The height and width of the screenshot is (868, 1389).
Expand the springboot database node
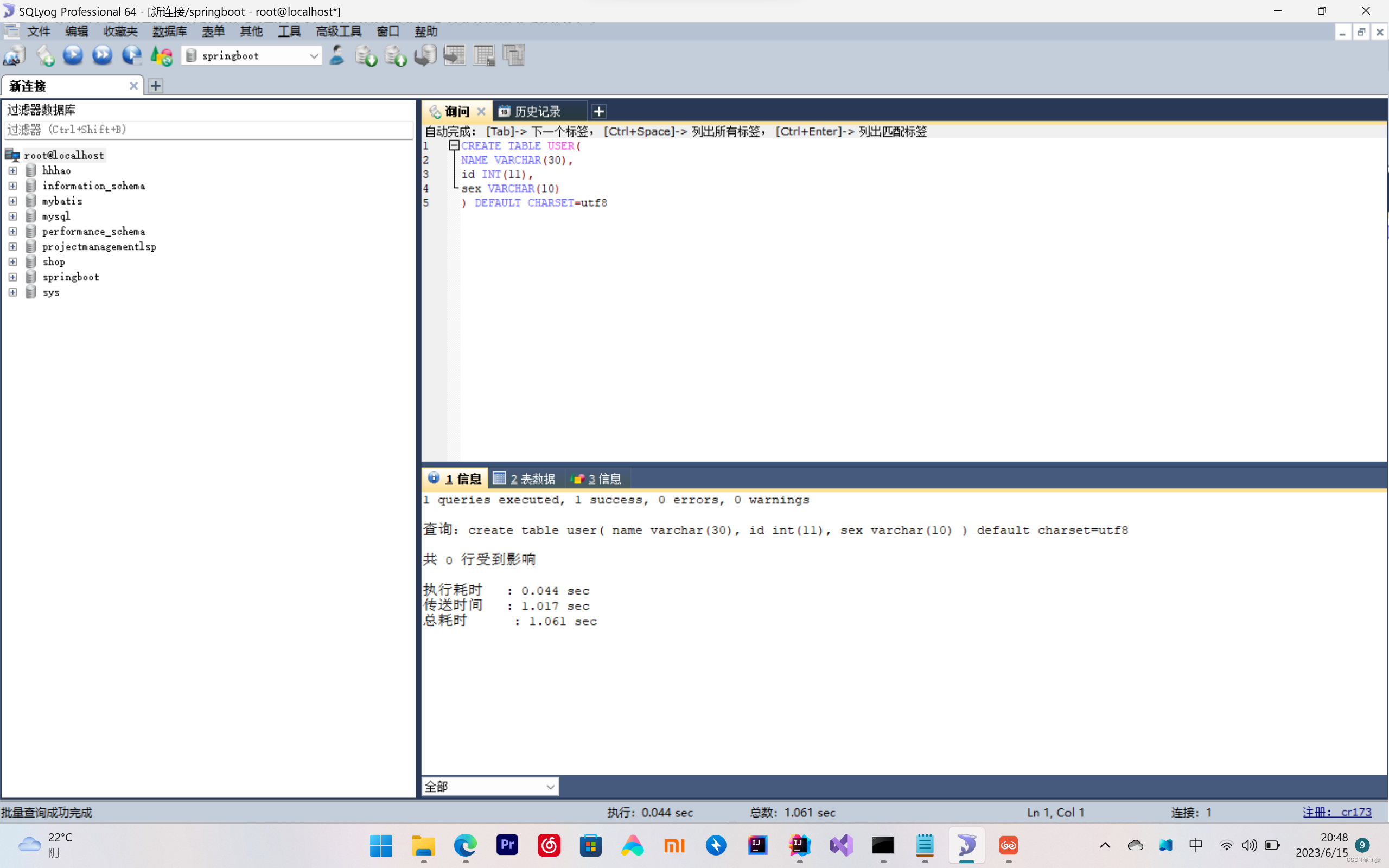click(12, 277)
